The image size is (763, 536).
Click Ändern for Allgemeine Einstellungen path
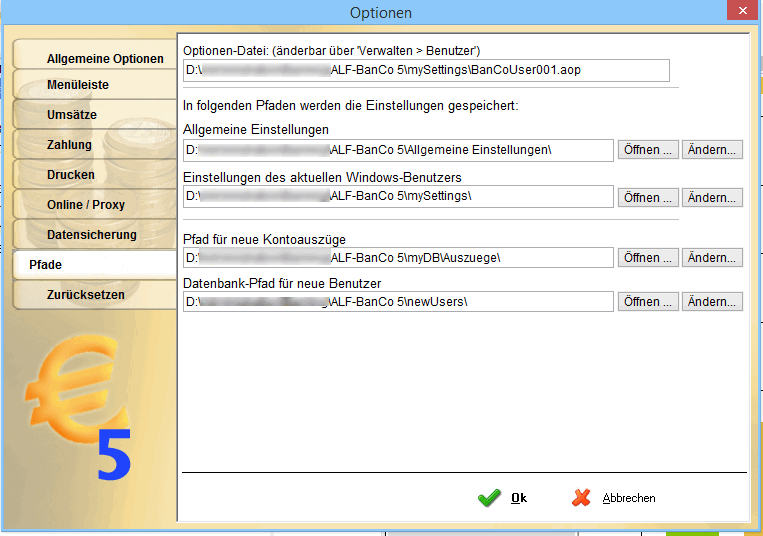tap(712, 150)
